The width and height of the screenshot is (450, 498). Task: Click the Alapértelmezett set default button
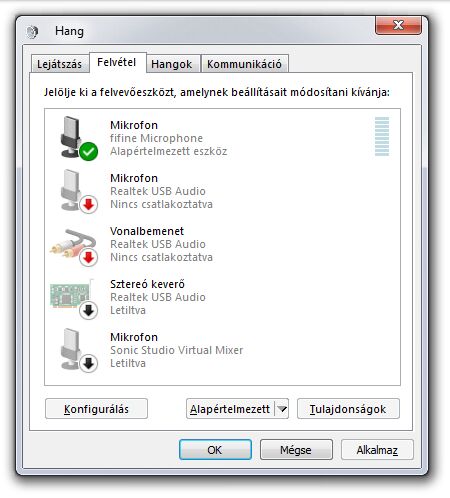[x=230, y=409]
